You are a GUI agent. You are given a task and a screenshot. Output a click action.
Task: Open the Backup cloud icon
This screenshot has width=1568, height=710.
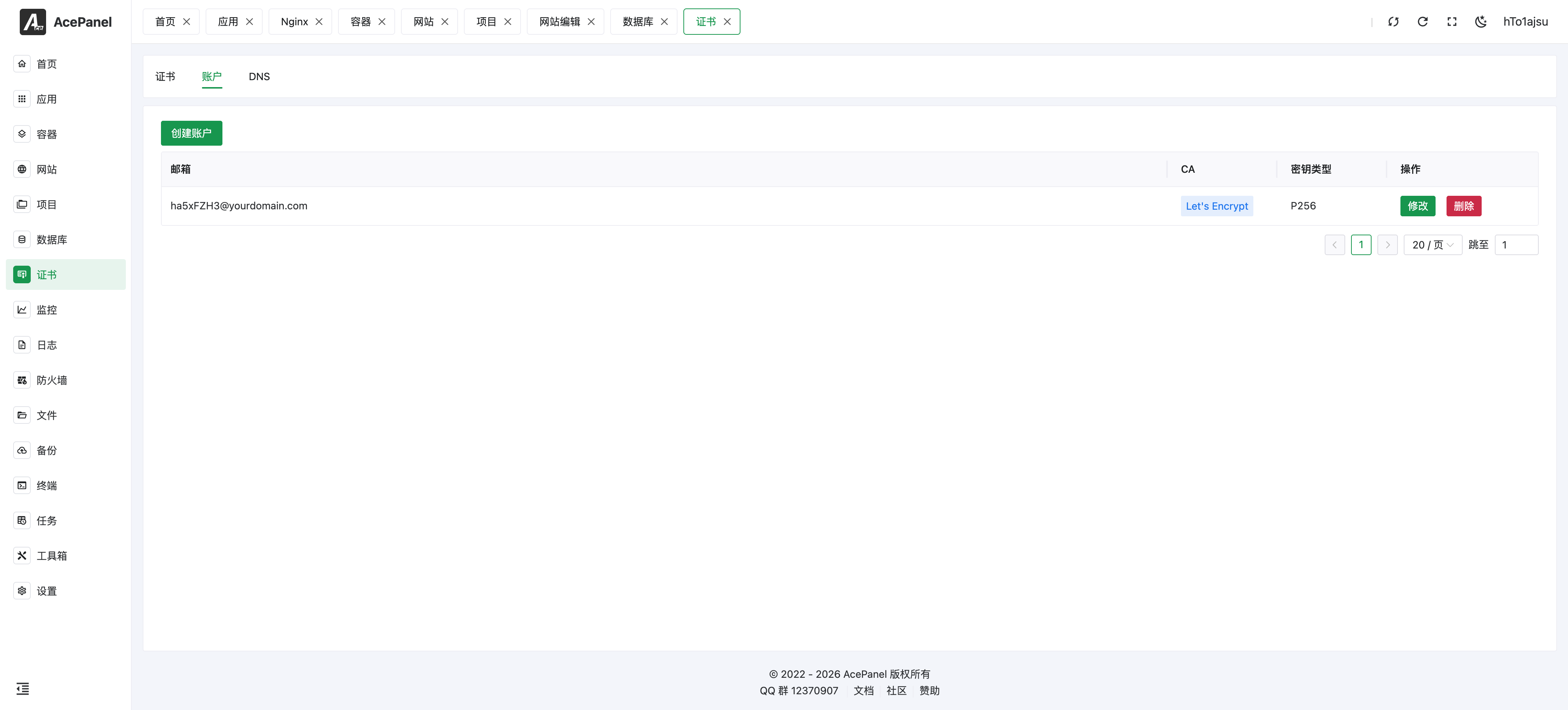(x=22, y=450)
